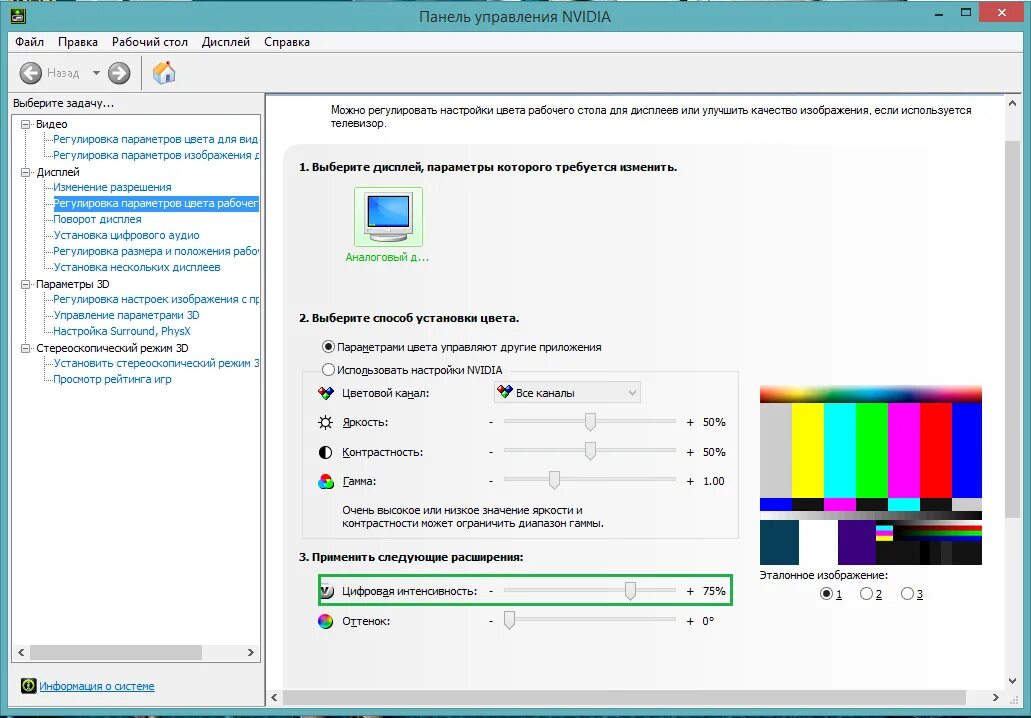This screenshot has width=1031, height=718.
Task: Click the NVIDIA logo in the title bar
Action: (18, 14)
